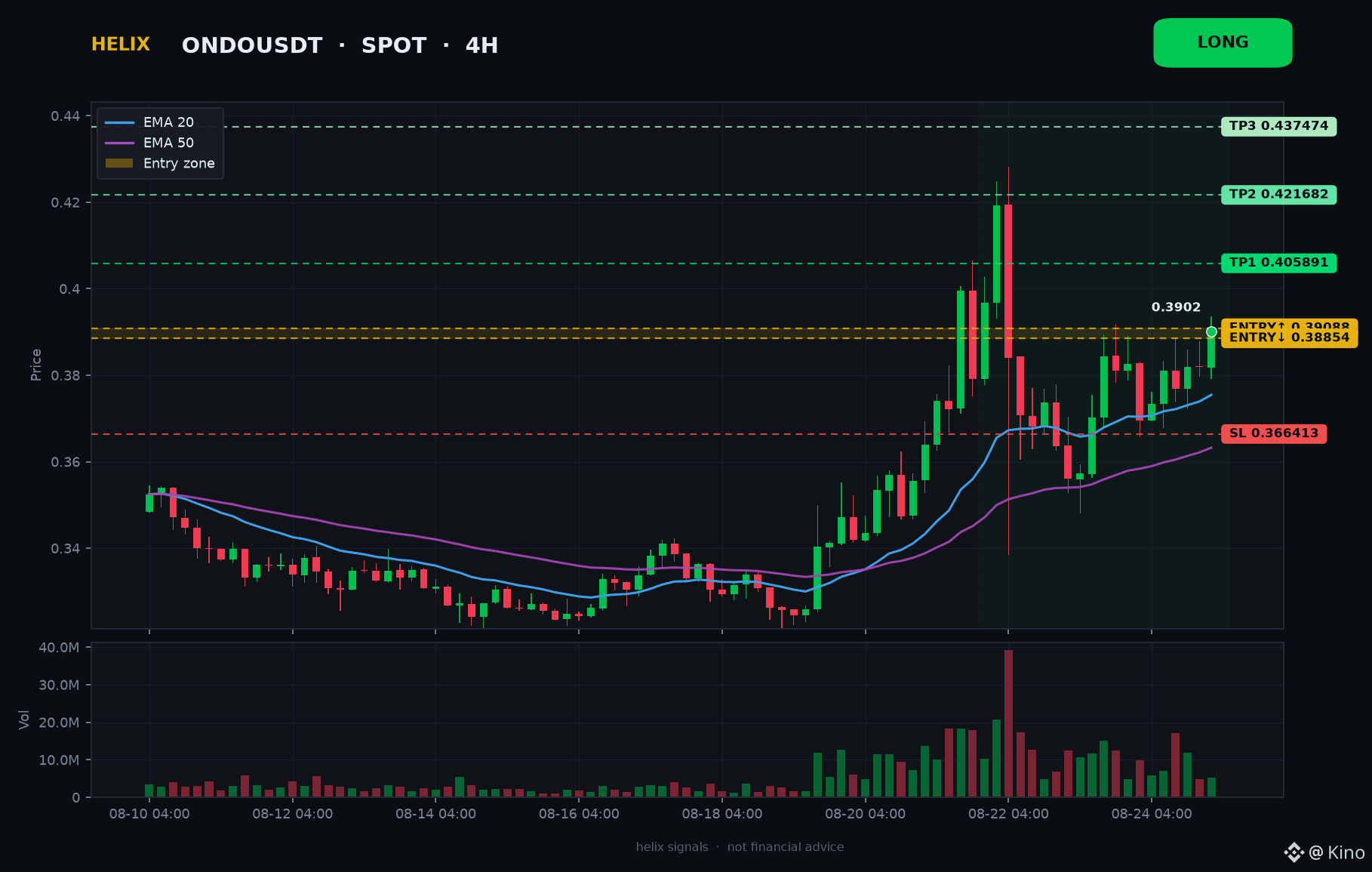The height and width of the screenshot is (872, 1372).
Task: Click the 10.0M volume axis tick
Action: point(59,760)
